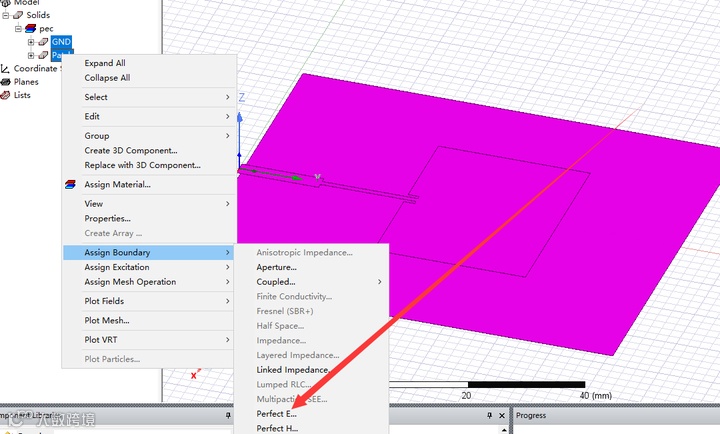Click the Lists icon in model tree
The image size is (720, 434).
click(6, 96)
